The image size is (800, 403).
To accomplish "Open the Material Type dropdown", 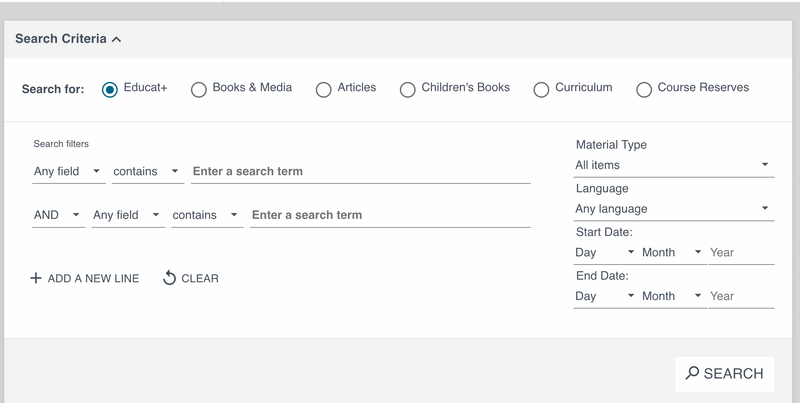I will point(673,165).
